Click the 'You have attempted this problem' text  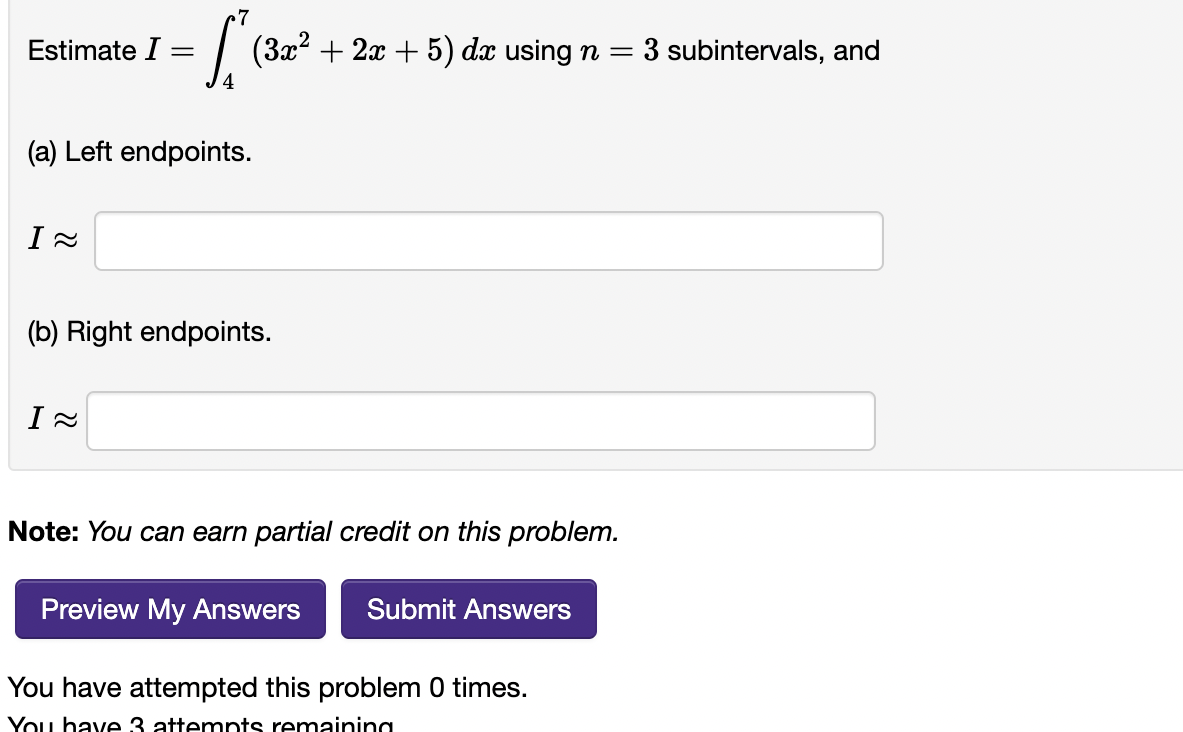266,688
